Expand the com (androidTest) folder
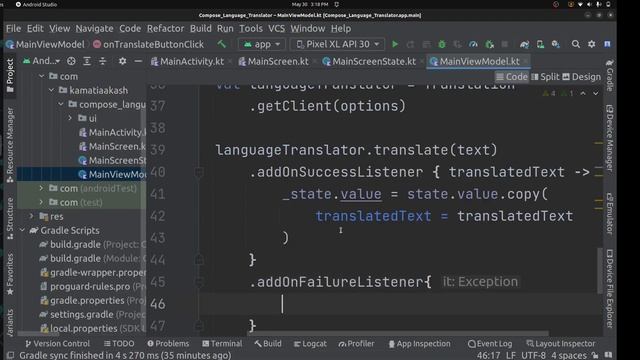The width and height of the screenshot is (640, 360). click(x=41, y=189)
